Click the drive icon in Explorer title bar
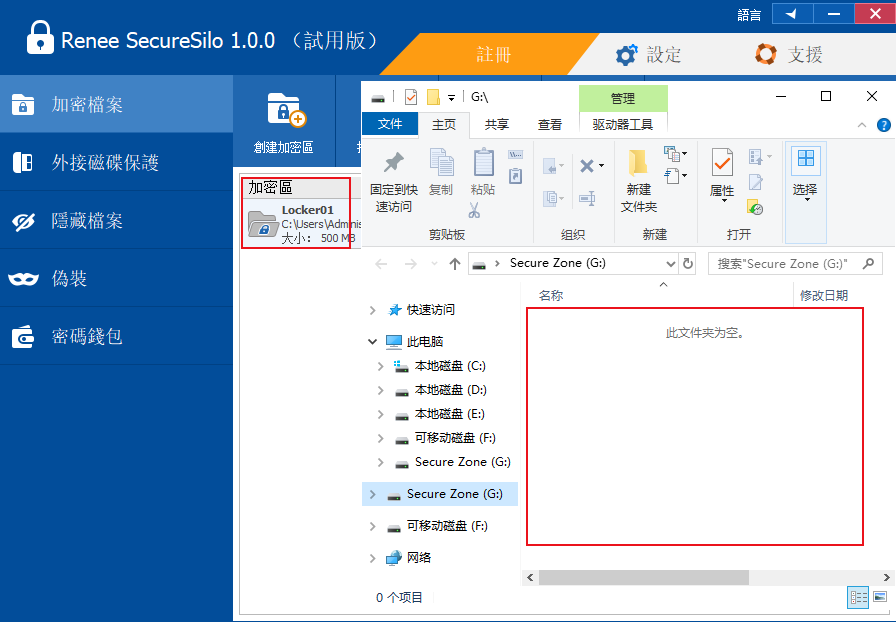This screenshot has height=622, width=896. click(378, 98)
